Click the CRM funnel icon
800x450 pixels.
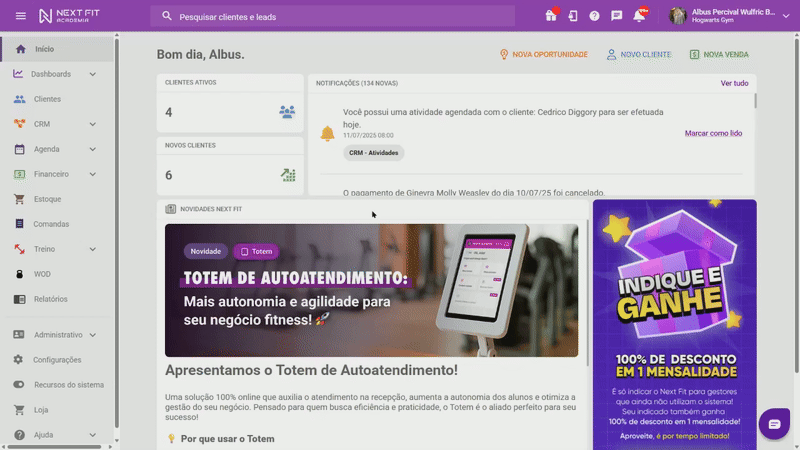pyautogui.click(x=19, y=124)
